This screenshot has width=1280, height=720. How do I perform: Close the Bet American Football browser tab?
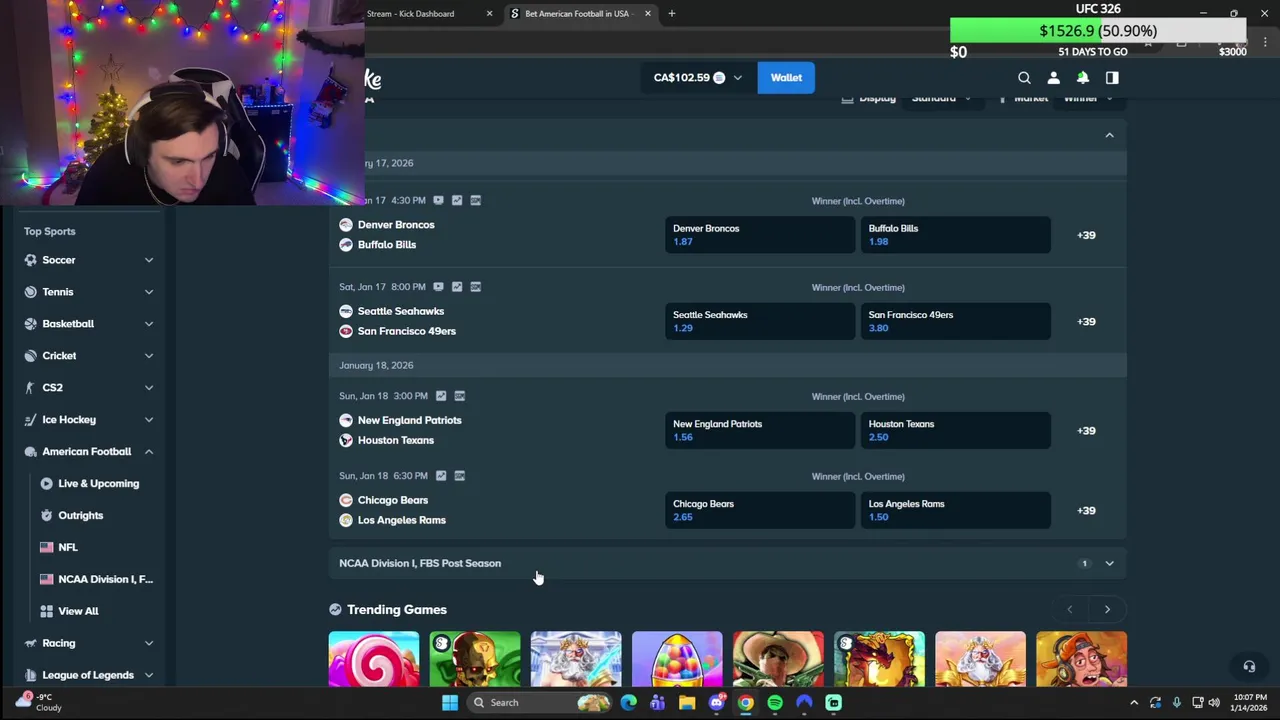click(648, 13)
